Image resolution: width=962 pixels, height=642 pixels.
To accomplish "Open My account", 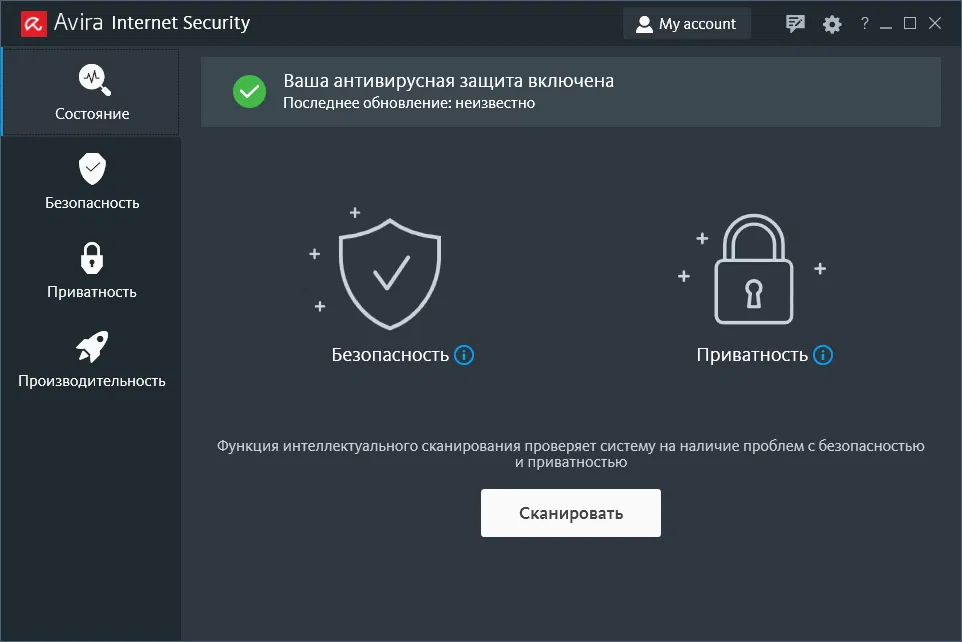I will tap(686, 24).
